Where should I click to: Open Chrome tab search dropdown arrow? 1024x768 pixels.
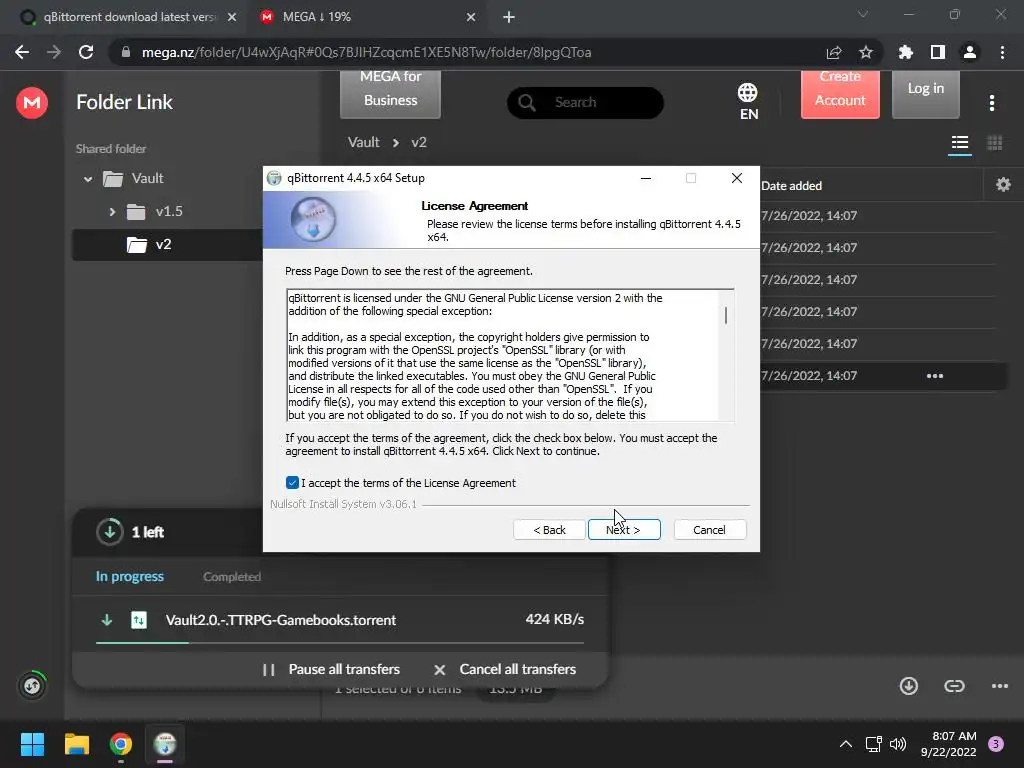[x=863, y=14]
